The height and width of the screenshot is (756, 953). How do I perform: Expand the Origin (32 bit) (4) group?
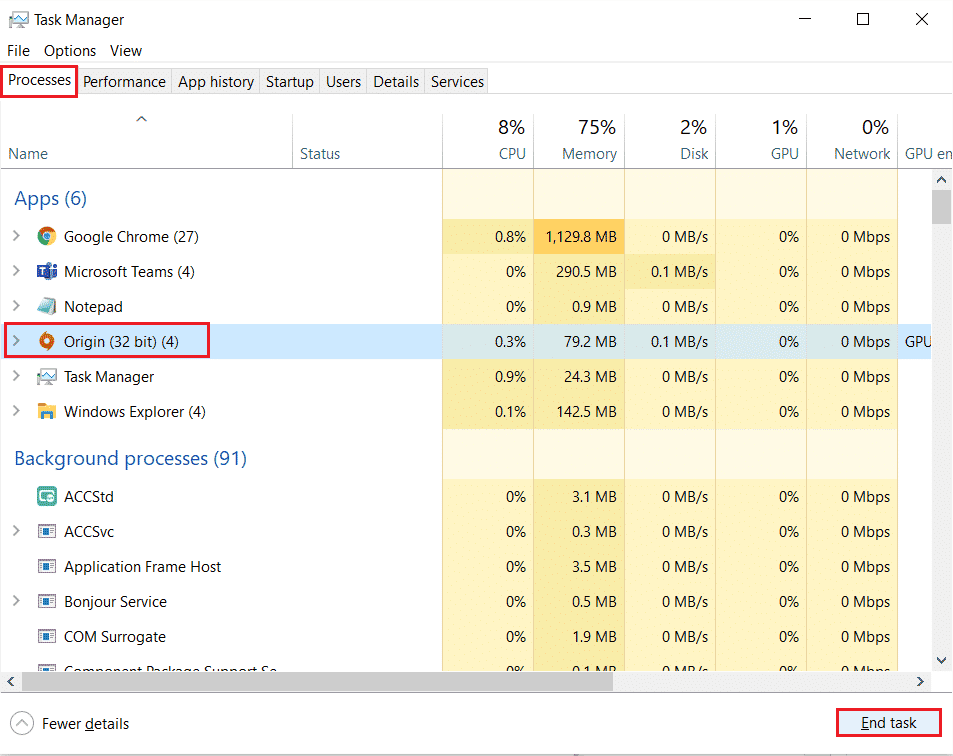click(16, 342)
